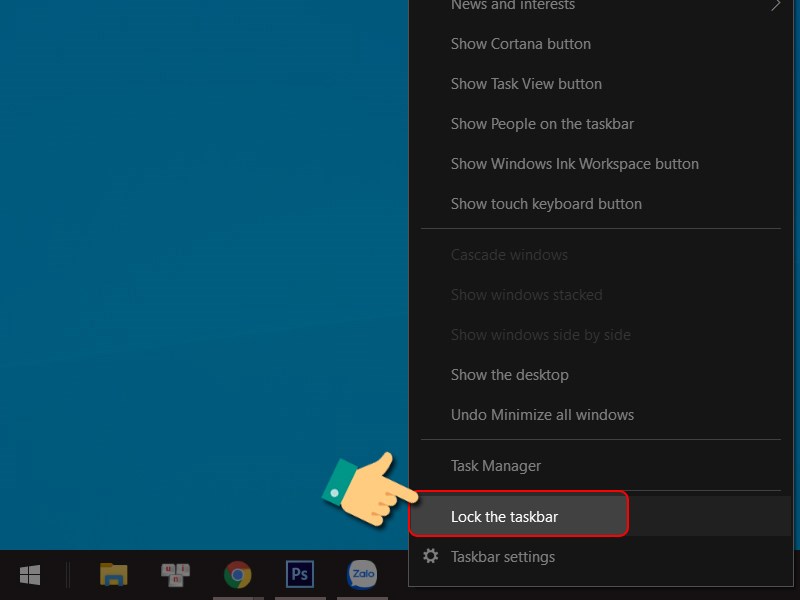Screen dimensions: 800x600
Task: Launch Google Chrome from the taskbar
Action: point(238,575)
